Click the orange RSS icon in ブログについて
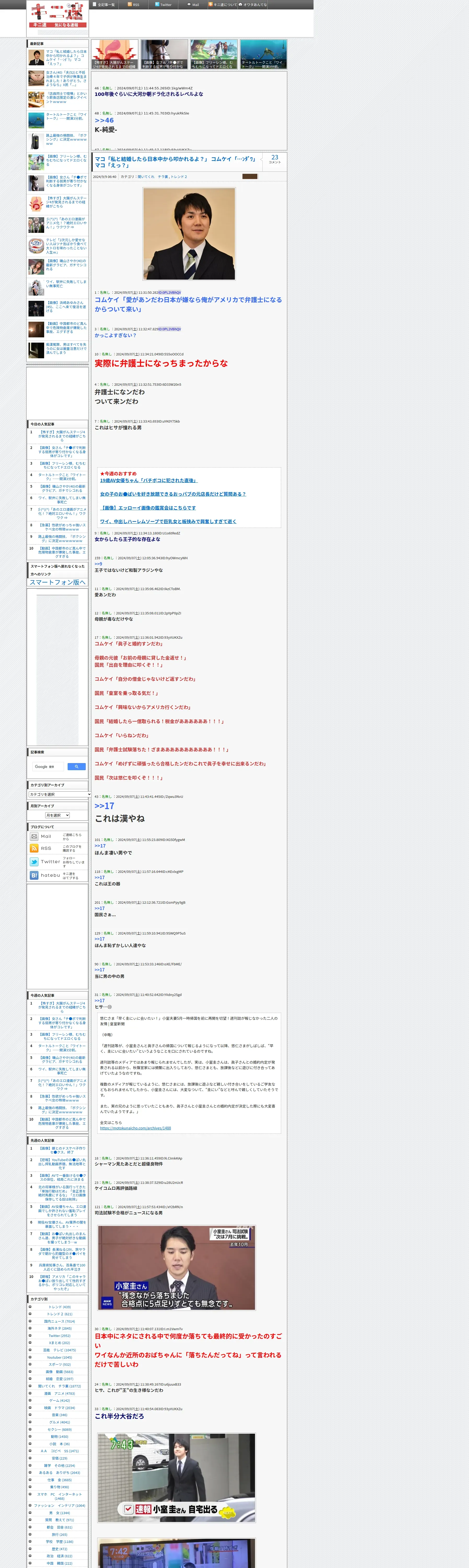The image size is (469, 1568). 34,848
